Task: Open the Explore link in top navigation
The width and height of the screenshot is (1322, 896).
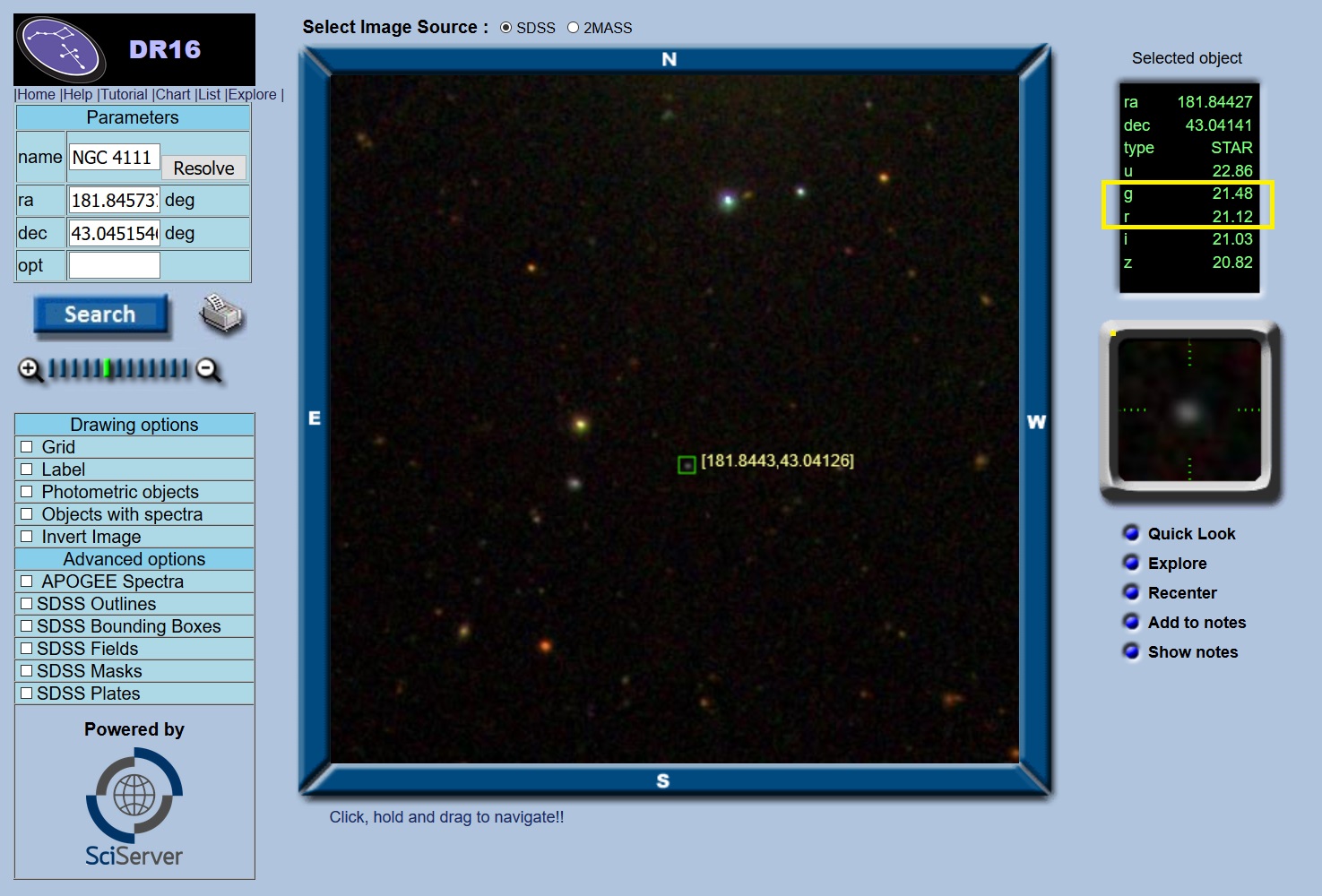Action: (x=253, y=94)
